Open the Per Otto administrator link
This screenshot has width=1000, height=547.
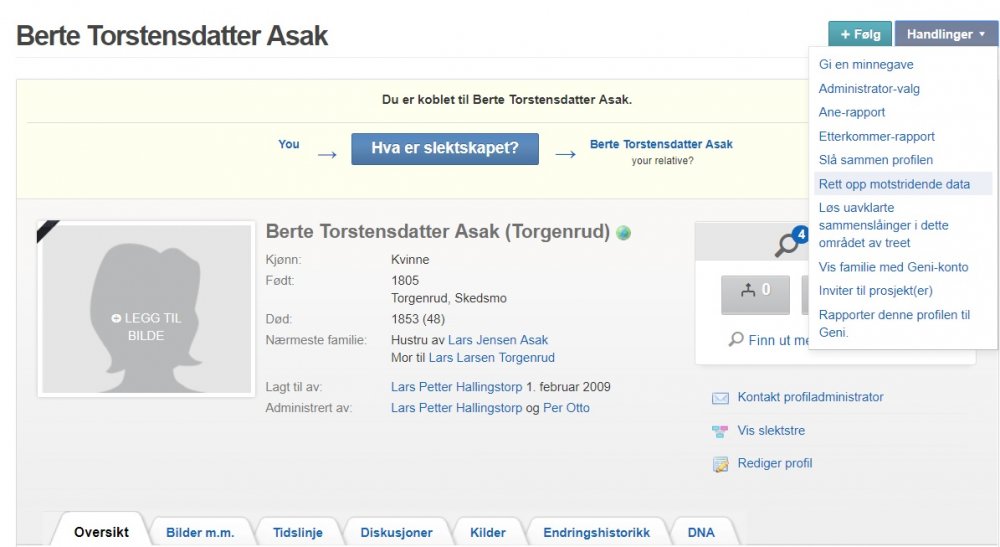pos(566,408)
